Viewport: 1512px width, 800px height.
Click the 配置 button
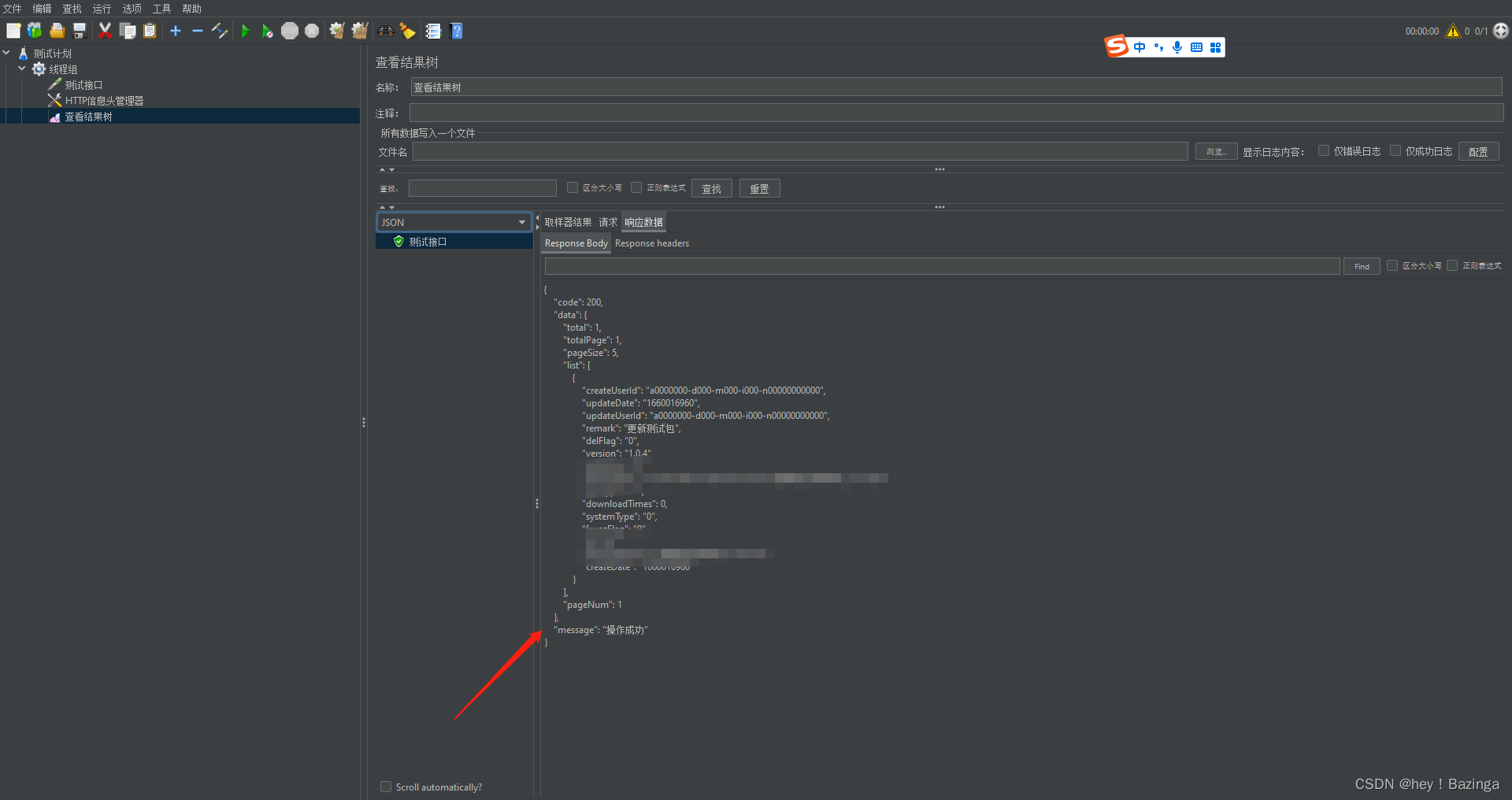1478,151
